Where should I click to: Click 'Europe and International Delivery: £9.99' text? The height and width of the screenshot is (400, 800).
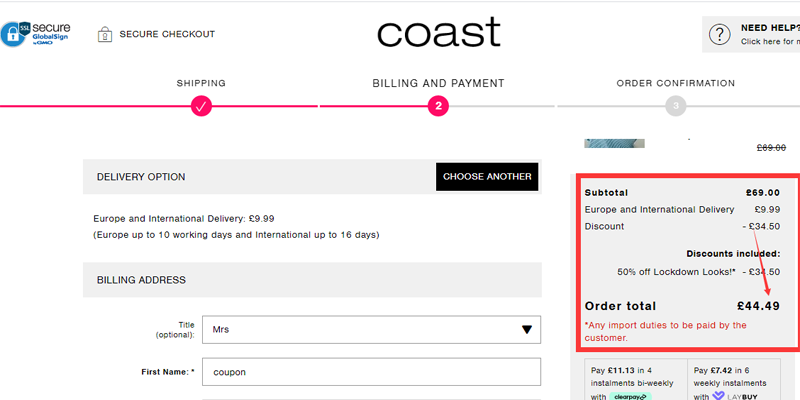point(184,219)
